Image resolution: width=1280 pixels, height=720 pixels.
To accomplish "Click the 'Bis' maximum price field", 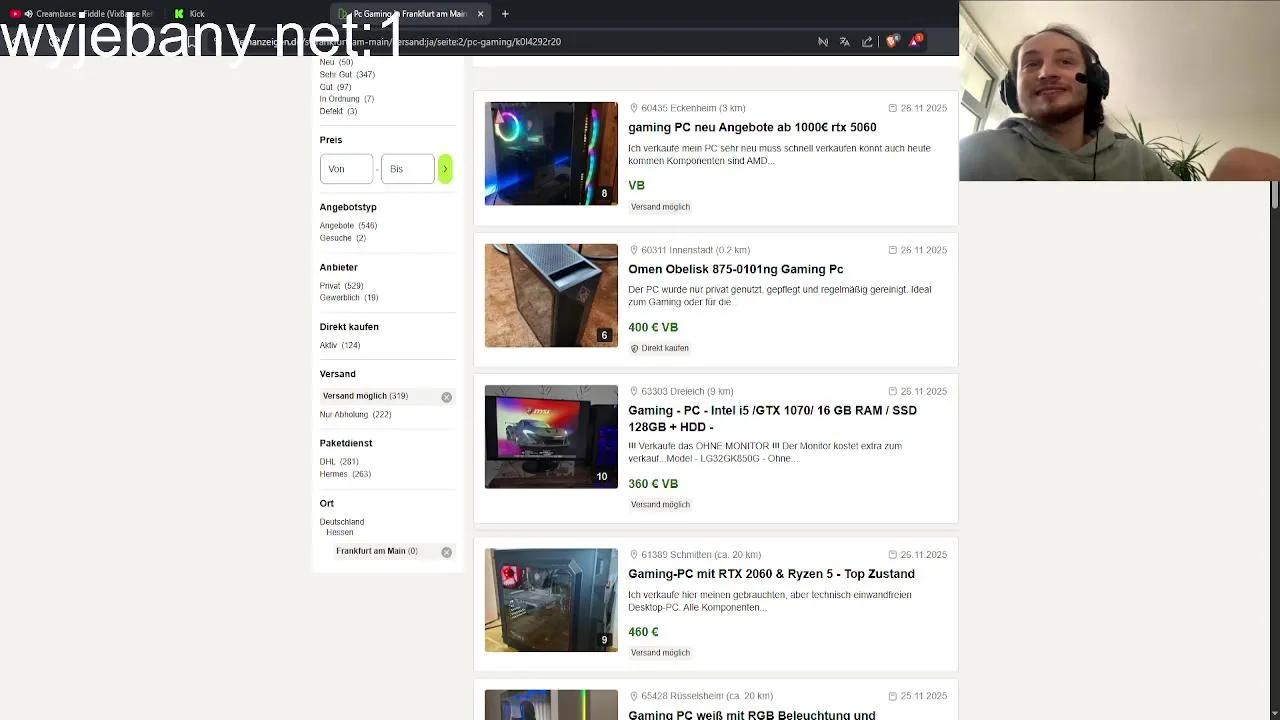I will 407,169.
